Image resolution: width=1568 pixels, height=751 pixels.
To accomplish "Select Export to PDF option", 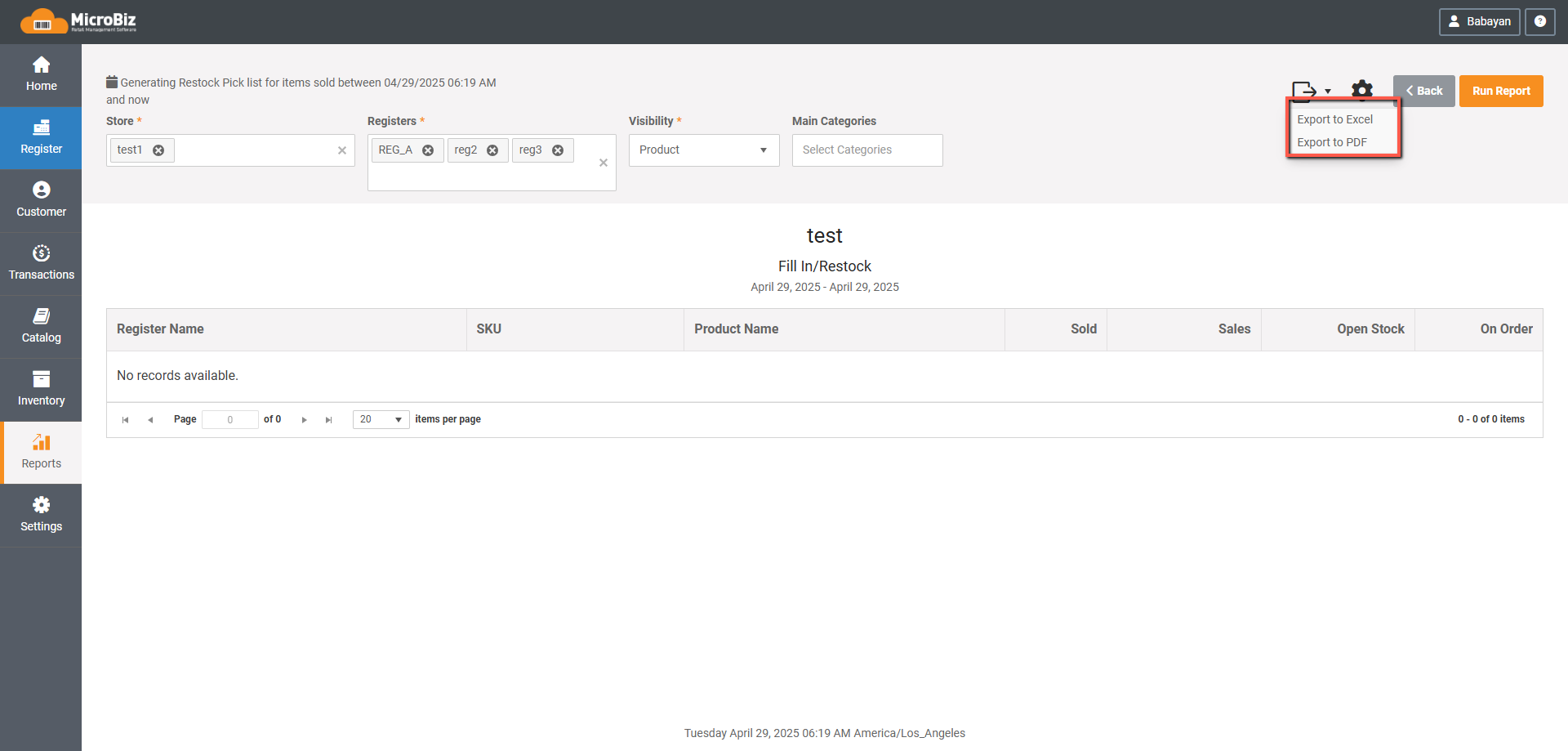I will [x=1332, y=142].
